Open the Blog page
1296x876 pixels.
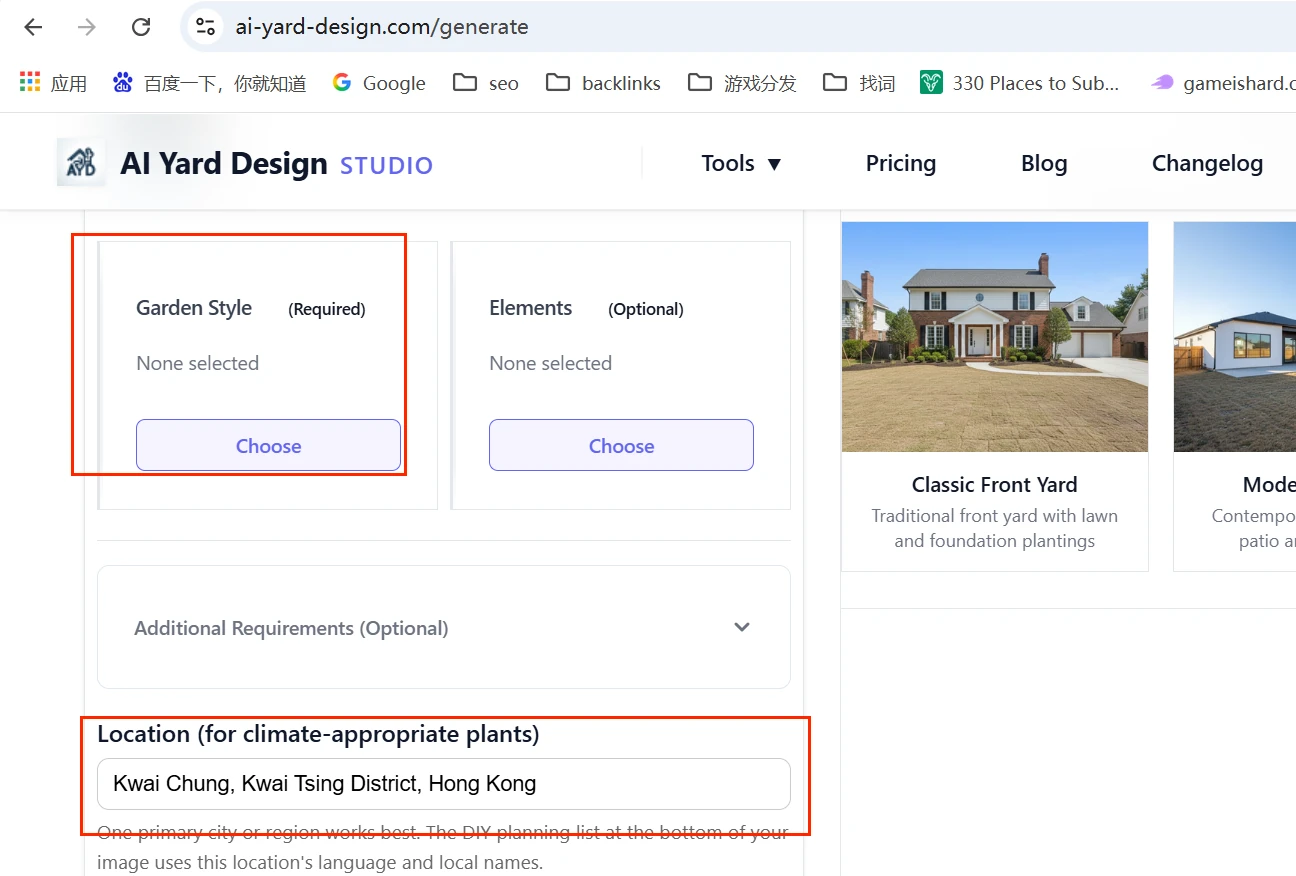pyautogui.click(x=1044, y=163)
